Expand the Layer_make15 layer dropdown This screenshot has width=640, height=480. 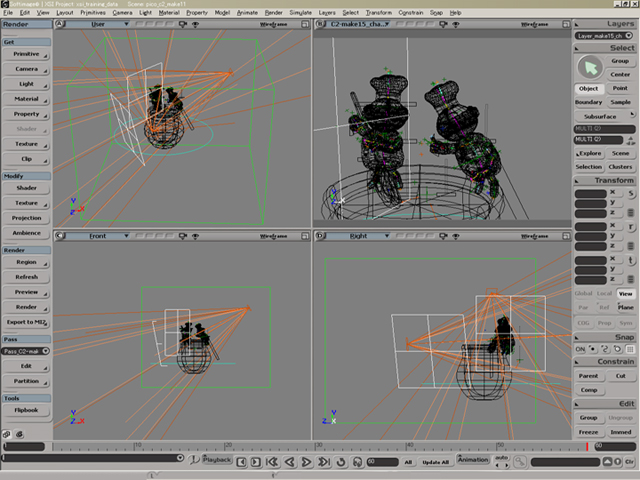606,35
